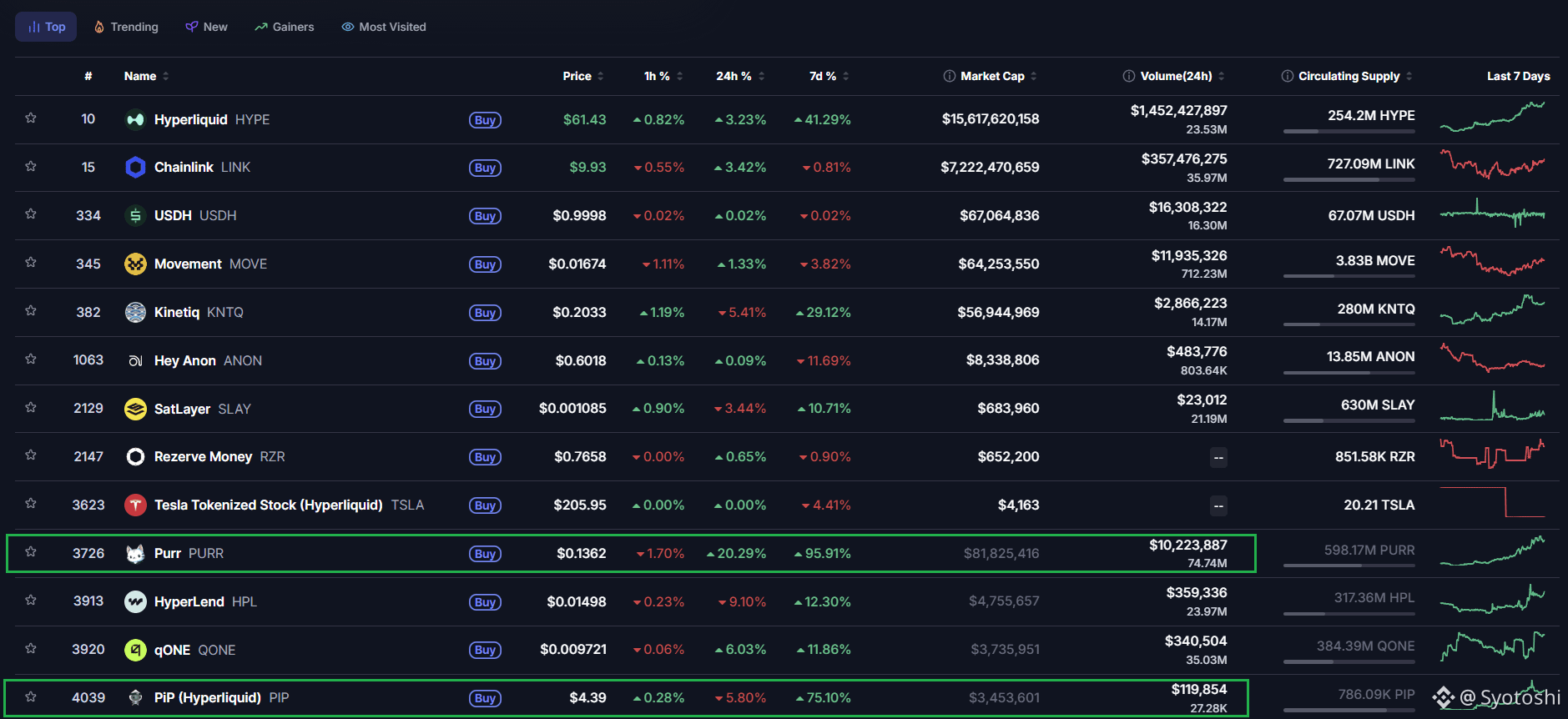
Task: Star Kinetiq for the watchlist
Action: 31,311
